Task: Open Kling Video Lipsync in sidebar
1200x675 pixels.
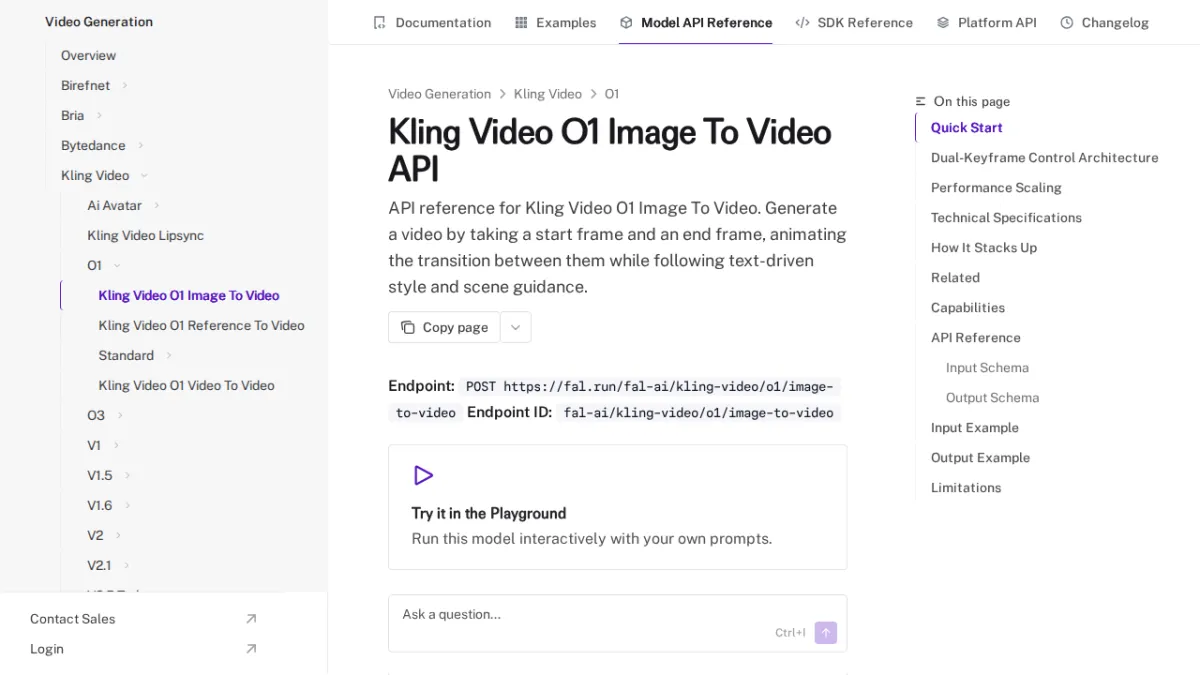Action: tap(145, 235)
